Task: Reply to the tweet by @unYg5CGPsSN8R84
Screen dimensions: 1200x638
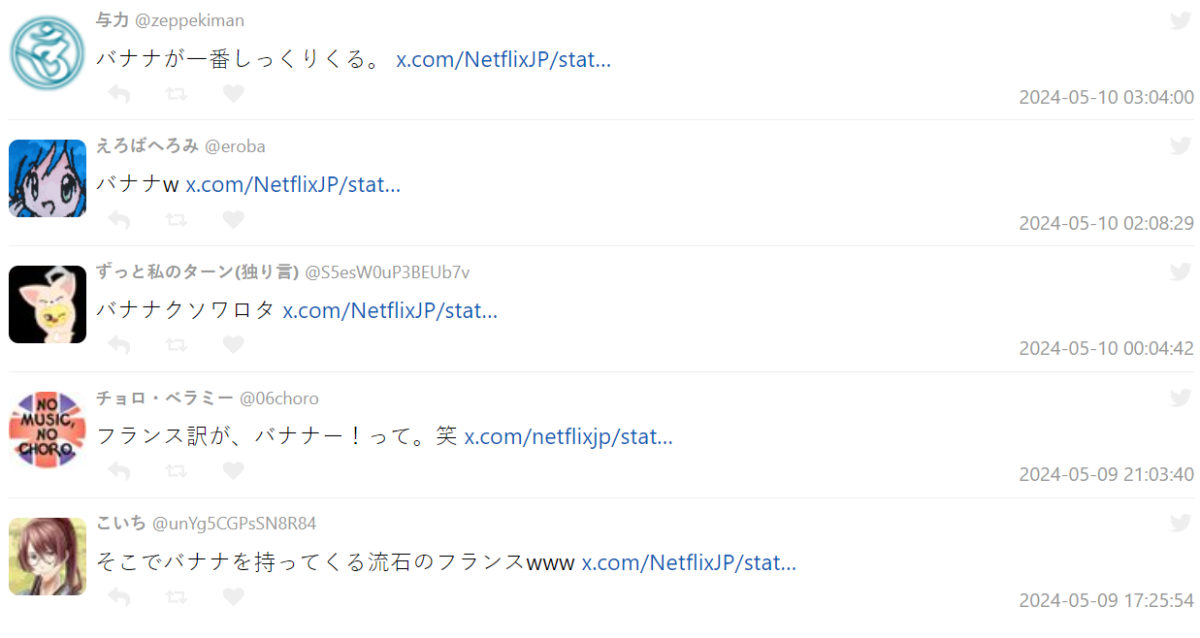Action: (x=119, y=597)
